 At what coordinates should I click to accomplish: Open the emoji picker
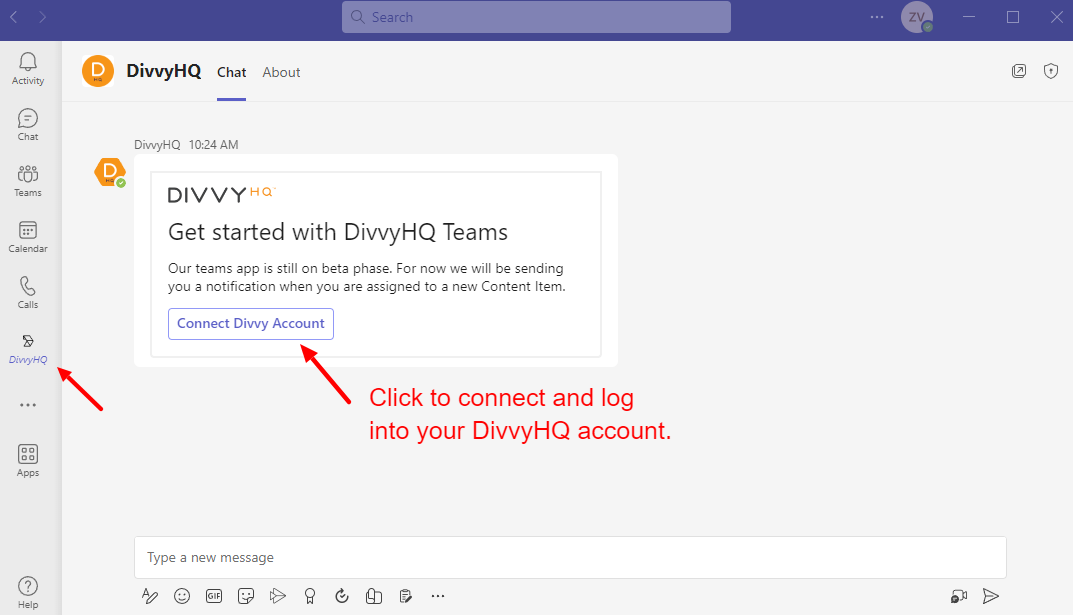[x=182, y=597]
